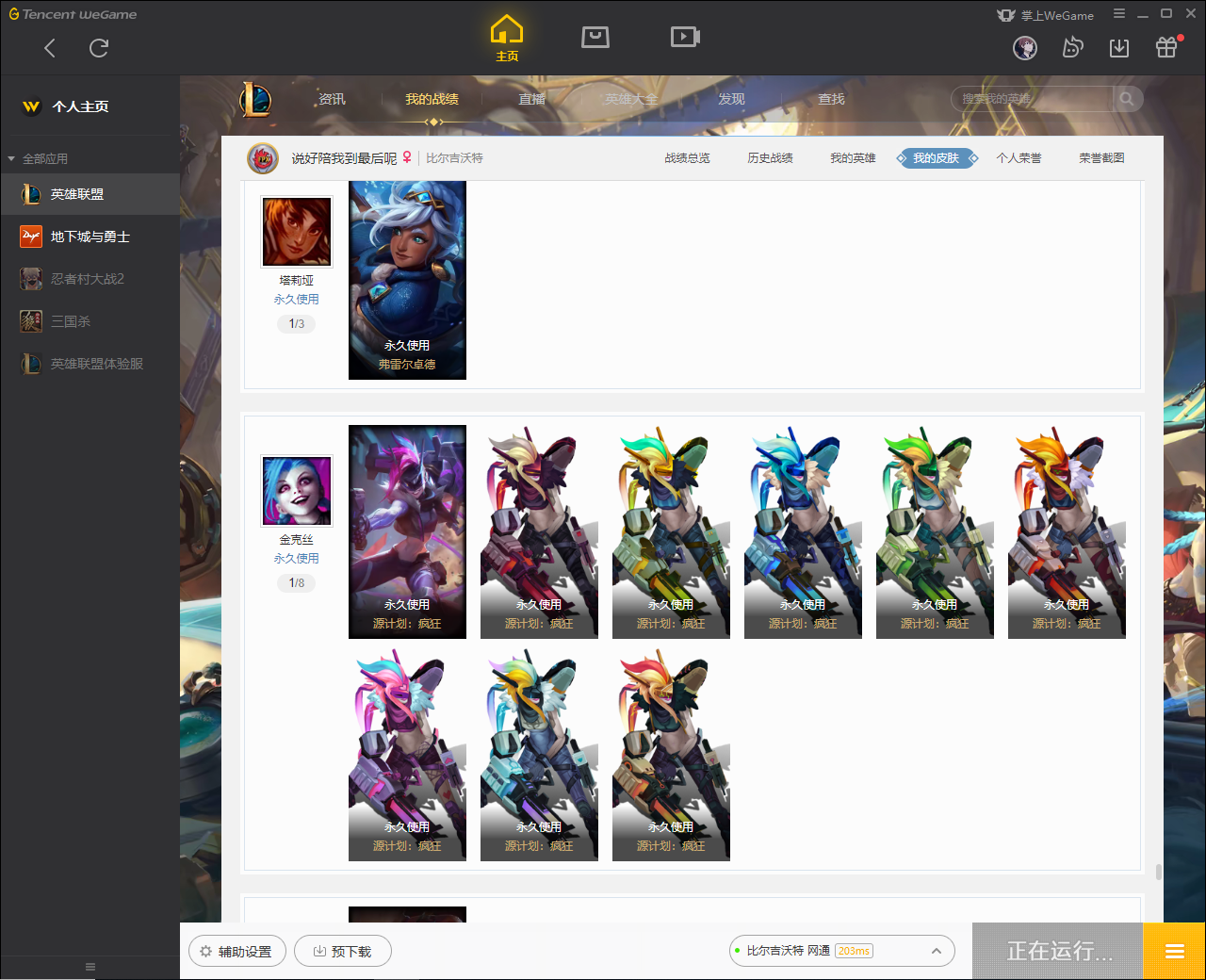The height and width of the screenshot is (980, 1206).
Task: Open 个人主页 in sidebar
Action: (x=80, y=106)
